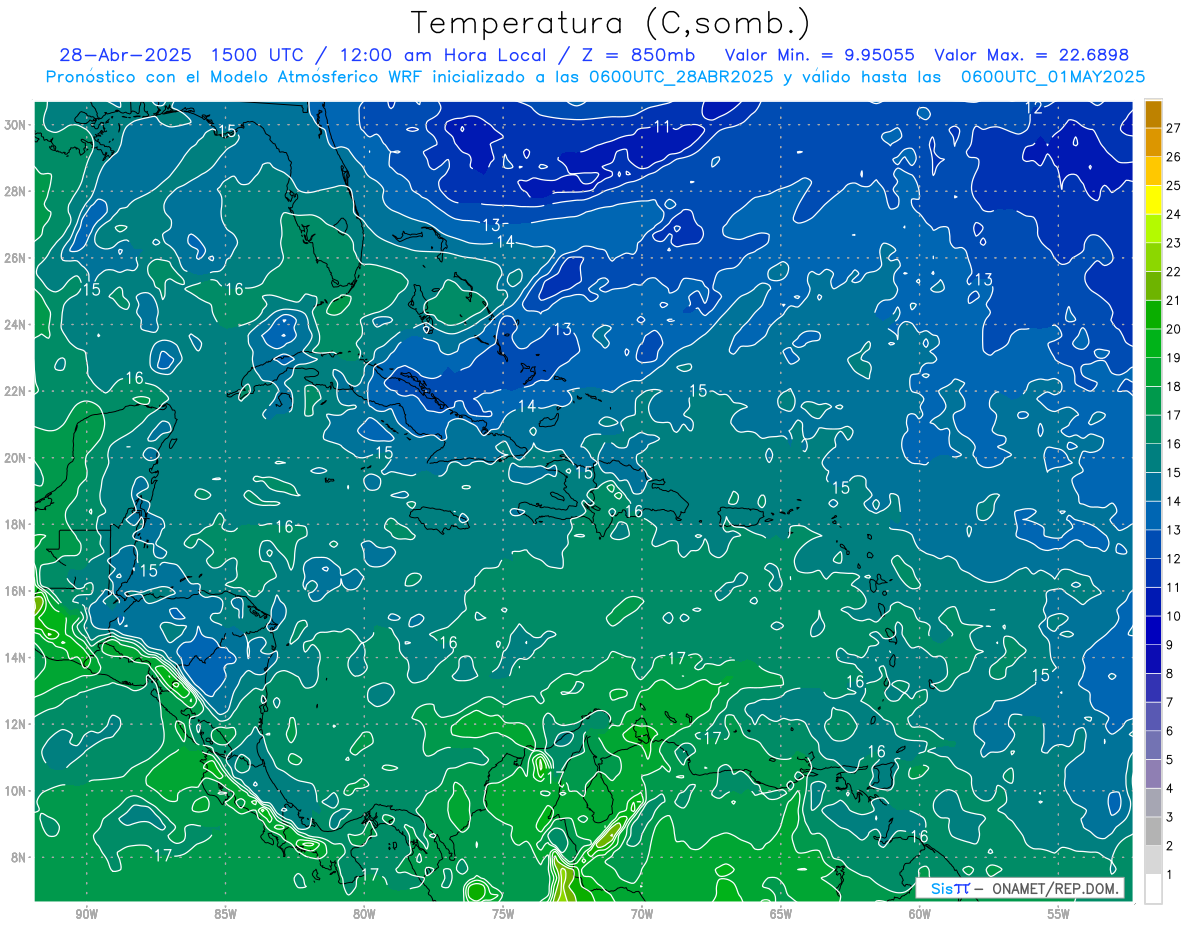Viewport: 1200px width, 927px height.
Task: Click the top orange-brown swatch of color legend
Action: [1153, 114]
